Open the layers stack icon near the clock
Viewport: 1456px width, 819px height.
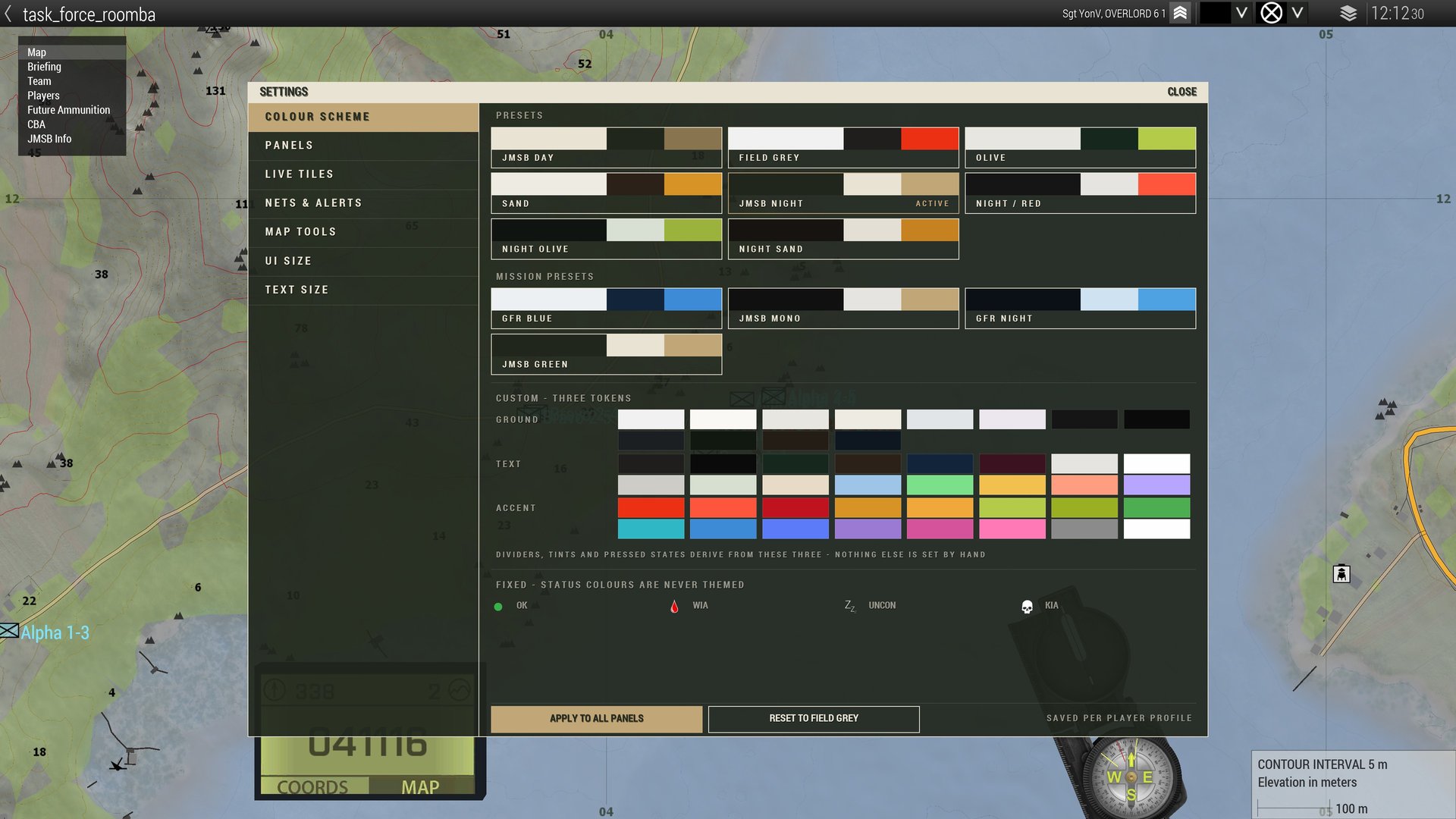pos(1348,14)
